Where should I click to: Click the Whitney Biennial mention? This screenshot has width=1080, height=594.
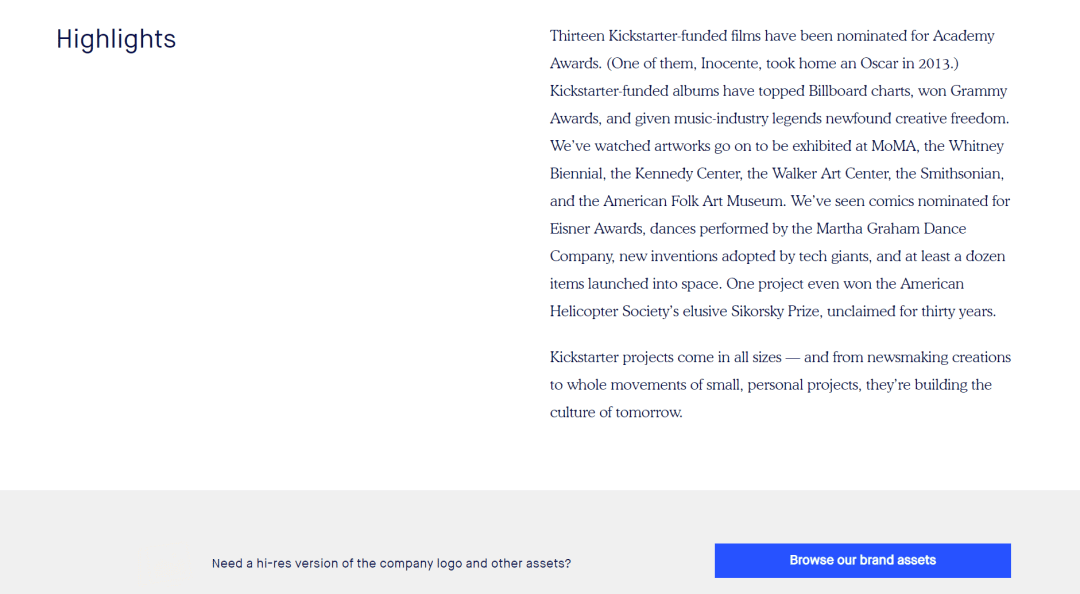point(976,146)
